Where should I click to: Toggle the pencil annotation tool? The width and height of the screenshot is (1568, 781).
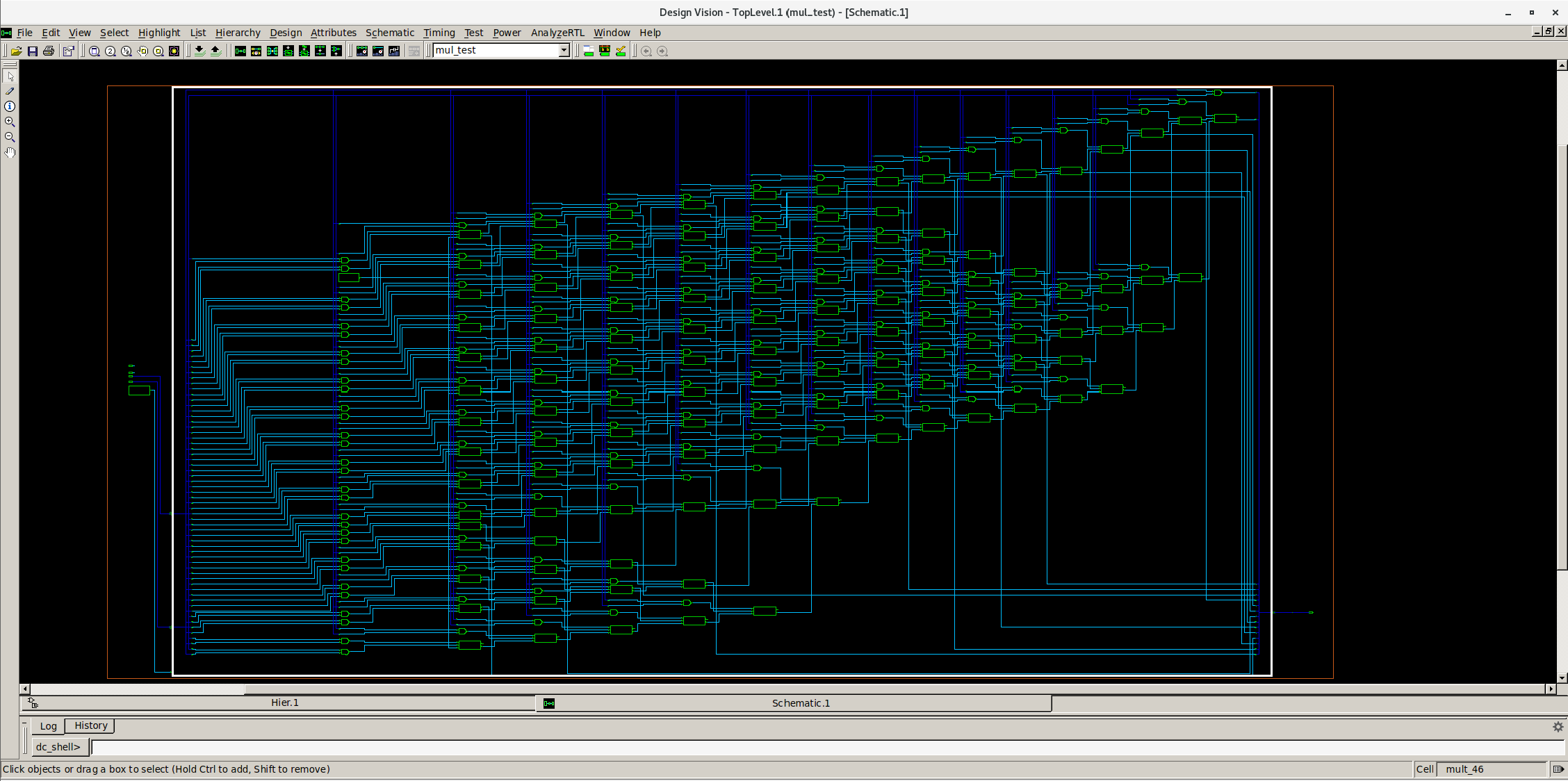tap(10, 91)
